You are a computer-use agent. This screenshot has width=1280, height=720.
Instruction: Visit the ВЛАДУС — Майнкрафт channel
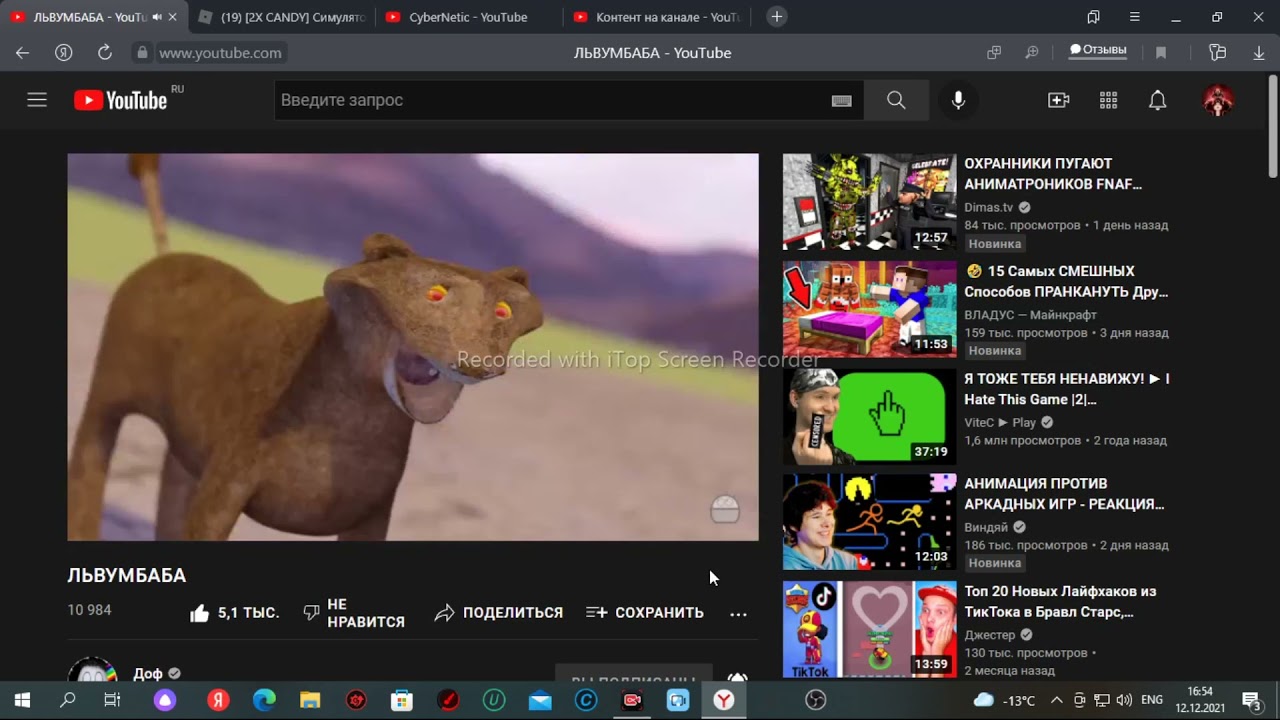1030,315
